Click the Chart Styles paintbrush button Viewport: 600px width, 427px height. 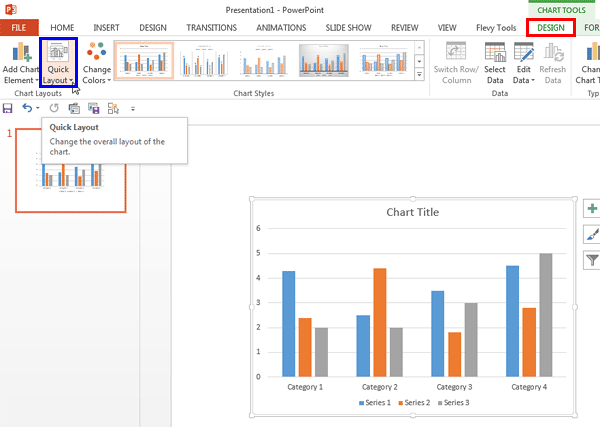pos(592,234)
